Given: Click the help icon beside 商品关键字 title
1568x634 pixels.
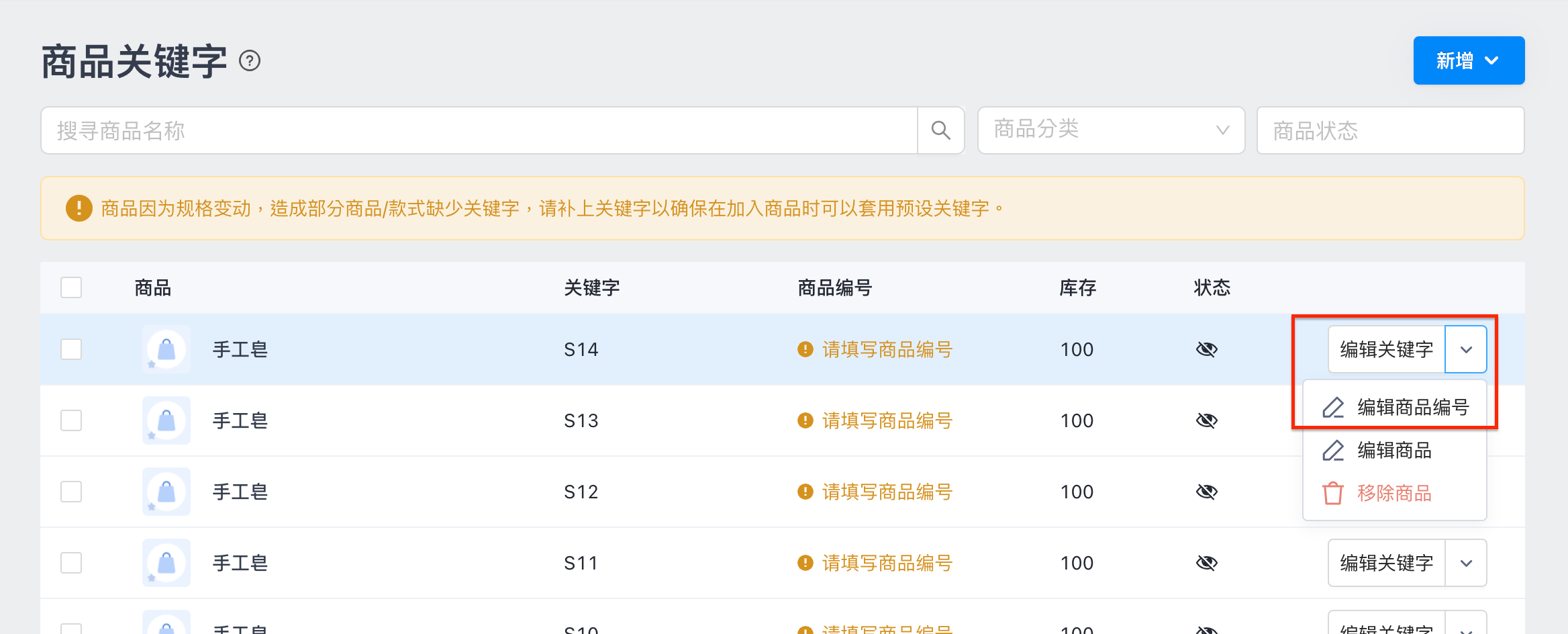Looking at the screenshot, I should point(250,61).
